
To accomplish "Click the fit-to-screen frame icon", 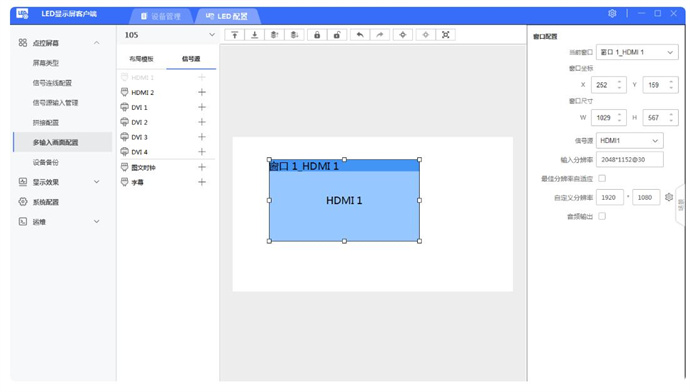I will [x=445, y=35].
